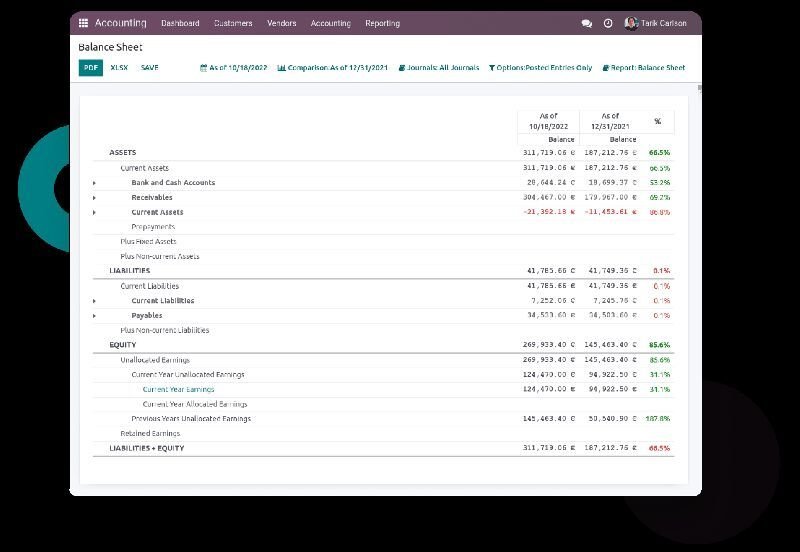This screenshot has width=800, height=552.
Task: Open the Comparison filter dropdown
Action: tap(332, 68)
